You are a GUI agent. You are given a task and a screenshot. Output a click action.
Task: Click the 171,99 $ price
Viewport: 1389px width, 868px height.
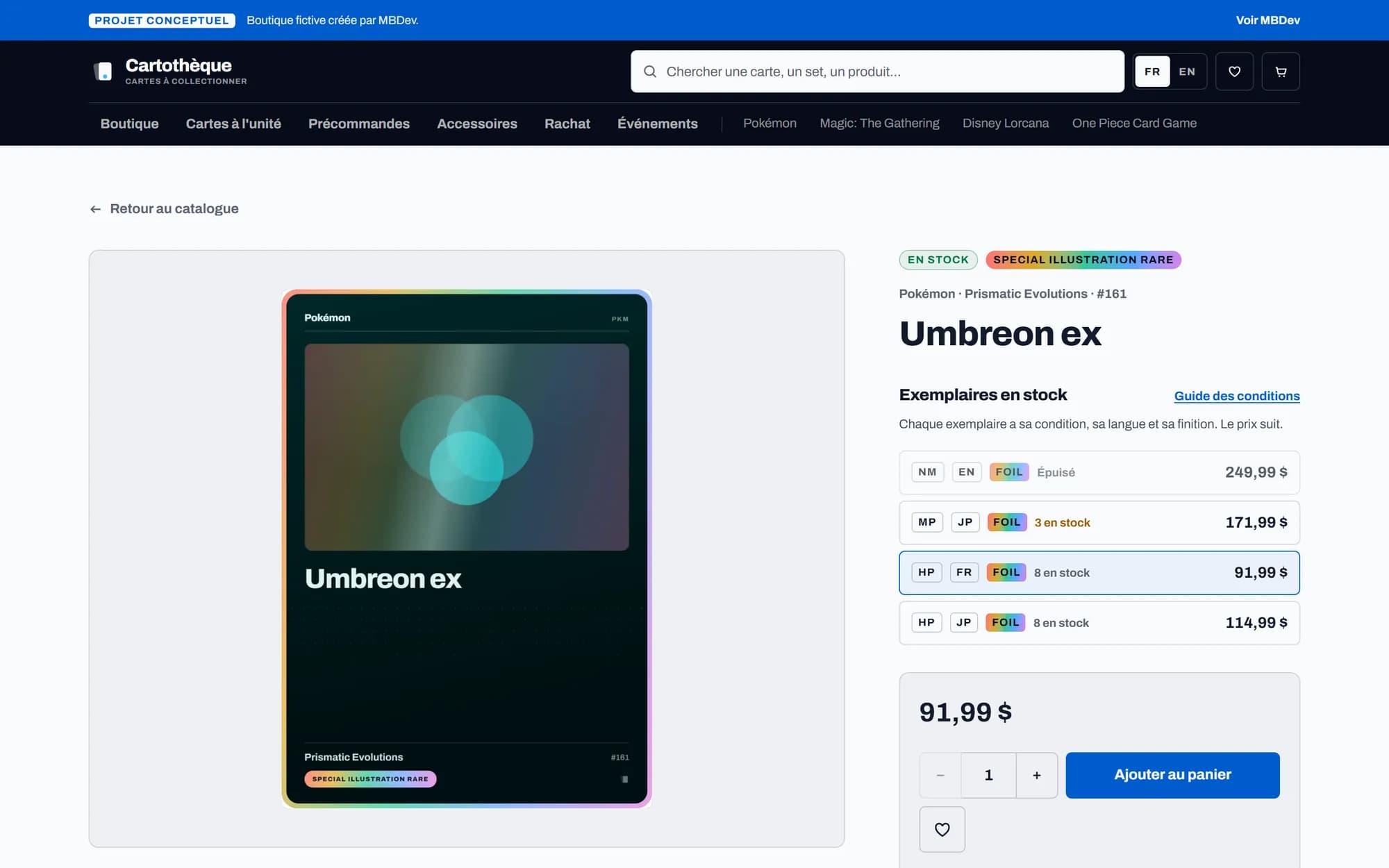click(x=1256, y=522)
